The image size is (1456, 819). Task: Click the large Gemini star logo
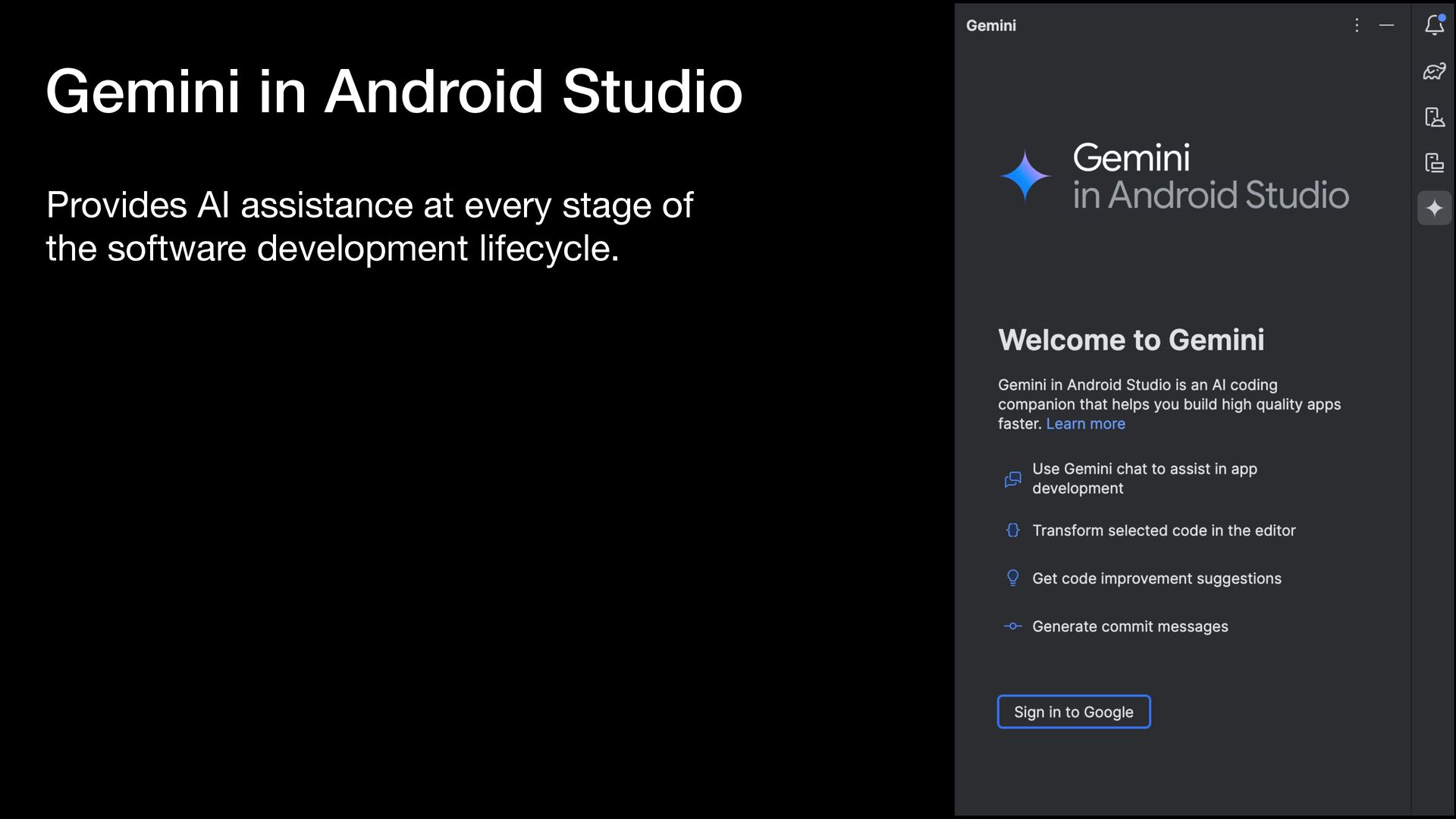point(1025,176)
